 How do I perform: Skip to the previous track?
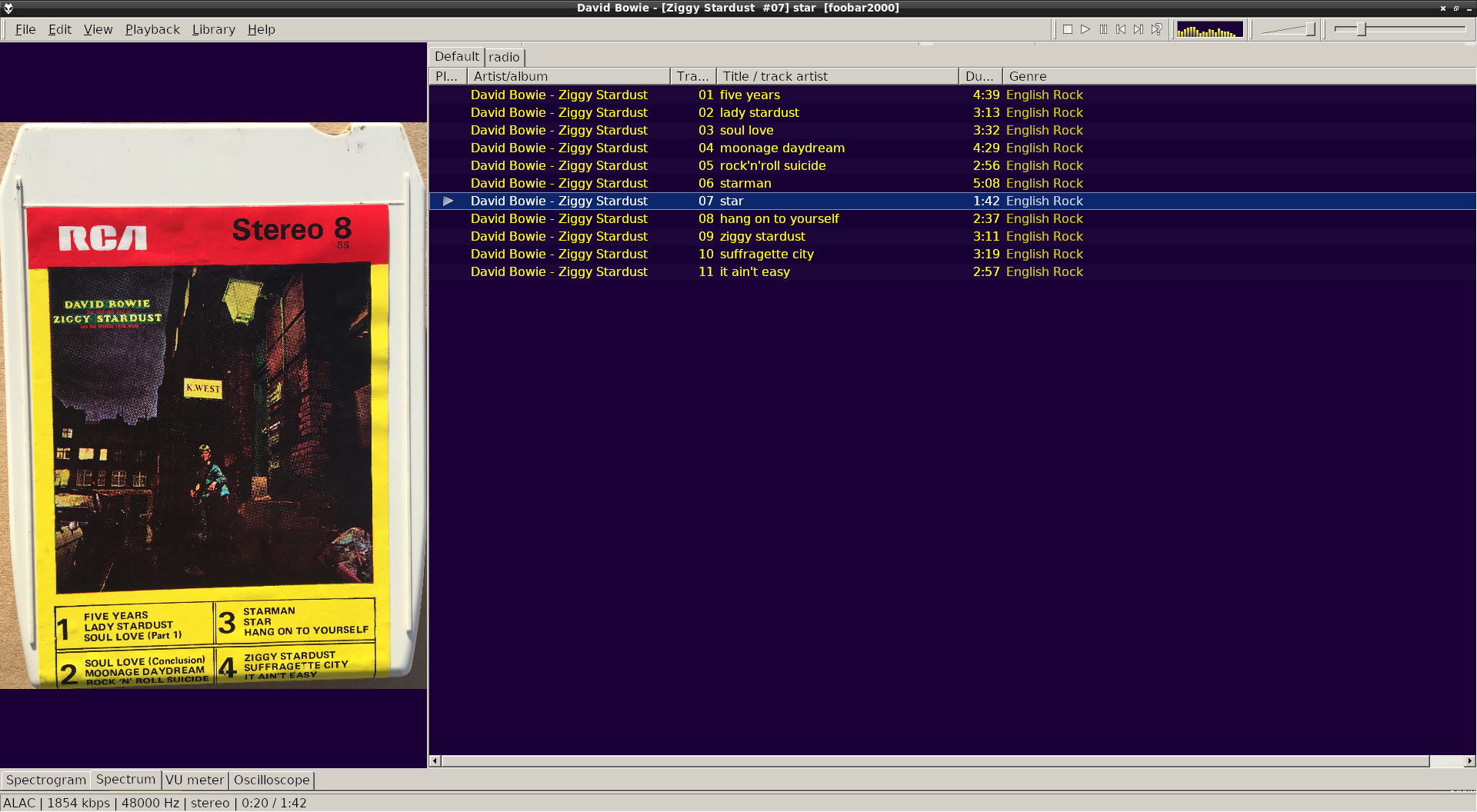point(1121,29)
